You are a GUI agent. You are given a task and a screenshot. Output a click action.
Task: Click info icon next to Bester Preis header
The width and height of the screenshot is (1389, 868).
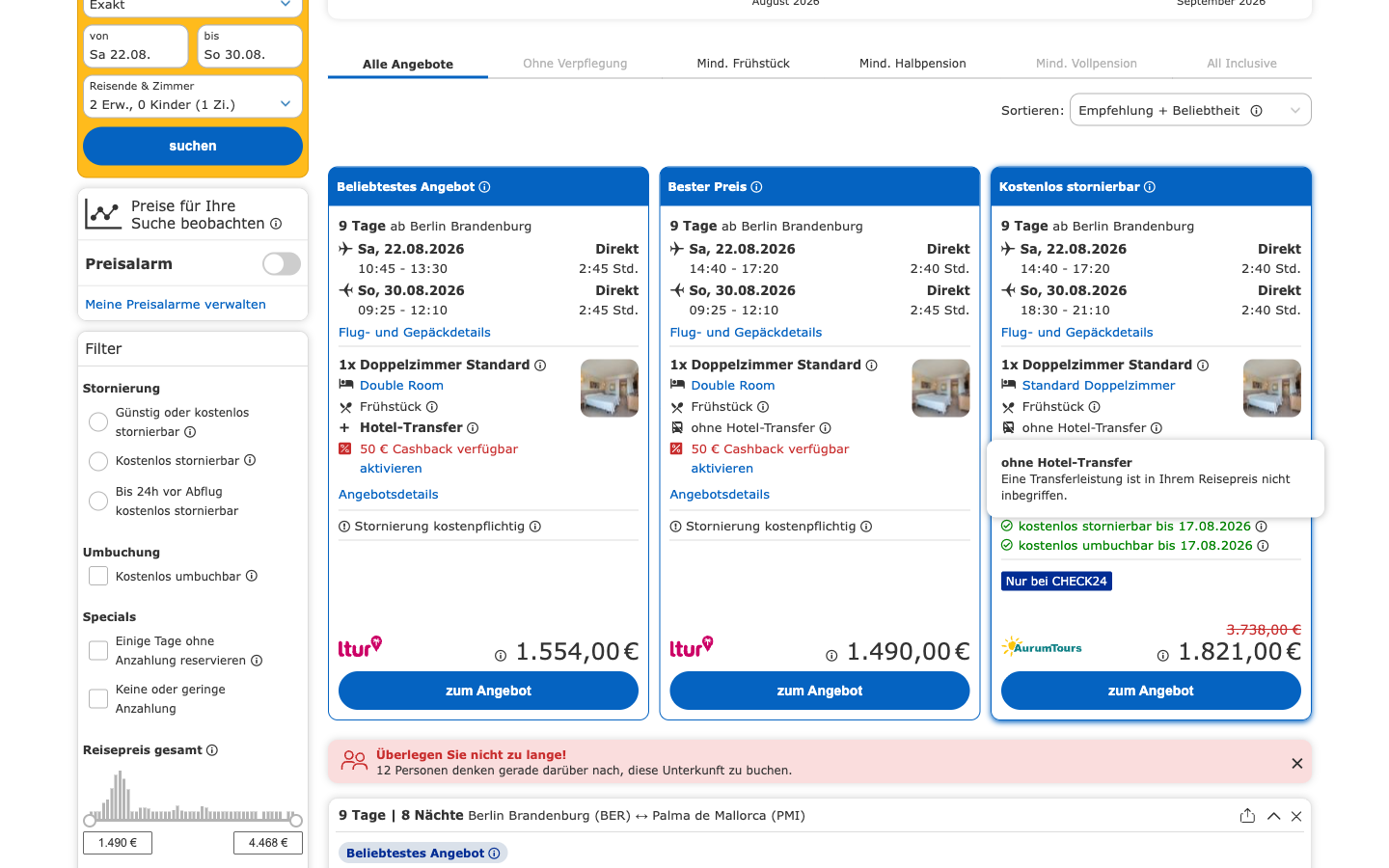tap(756, 187)
